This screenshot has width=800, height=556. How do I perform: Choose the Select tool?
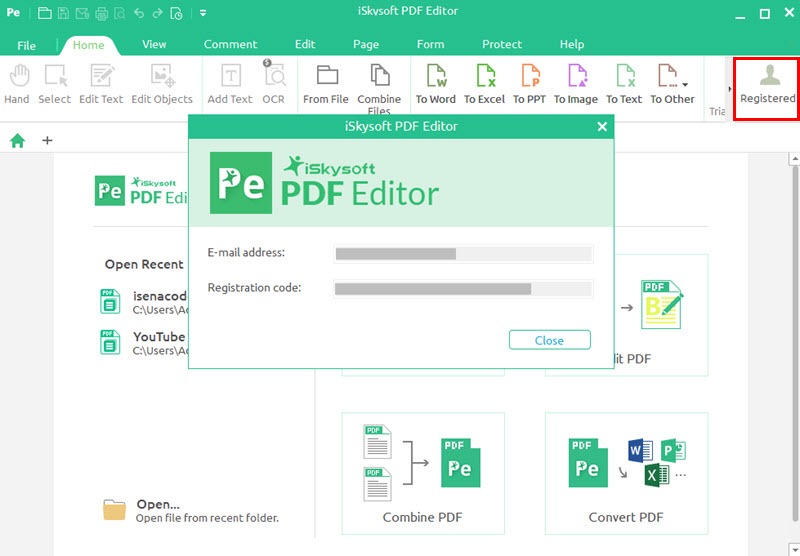tap(55, 84)
